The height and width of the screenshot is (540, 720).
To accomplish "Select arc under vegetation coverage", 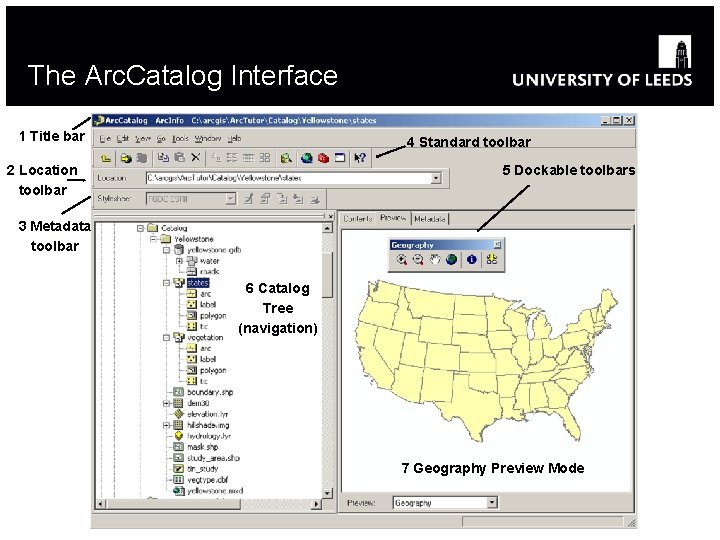I will tap(206, 349).
